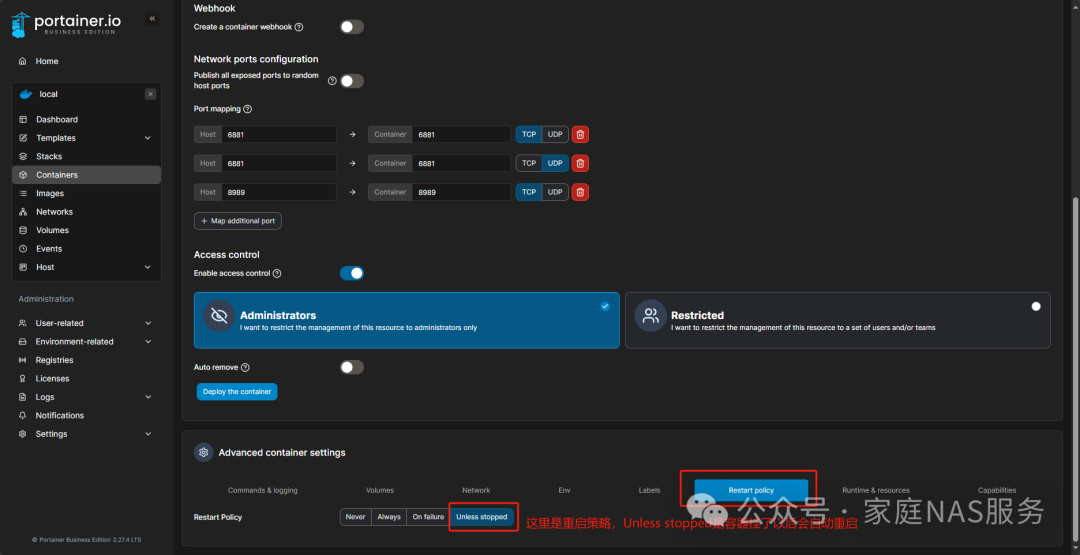Click the Registries radio icon
1080x555 pixels.
pos(23,360)
